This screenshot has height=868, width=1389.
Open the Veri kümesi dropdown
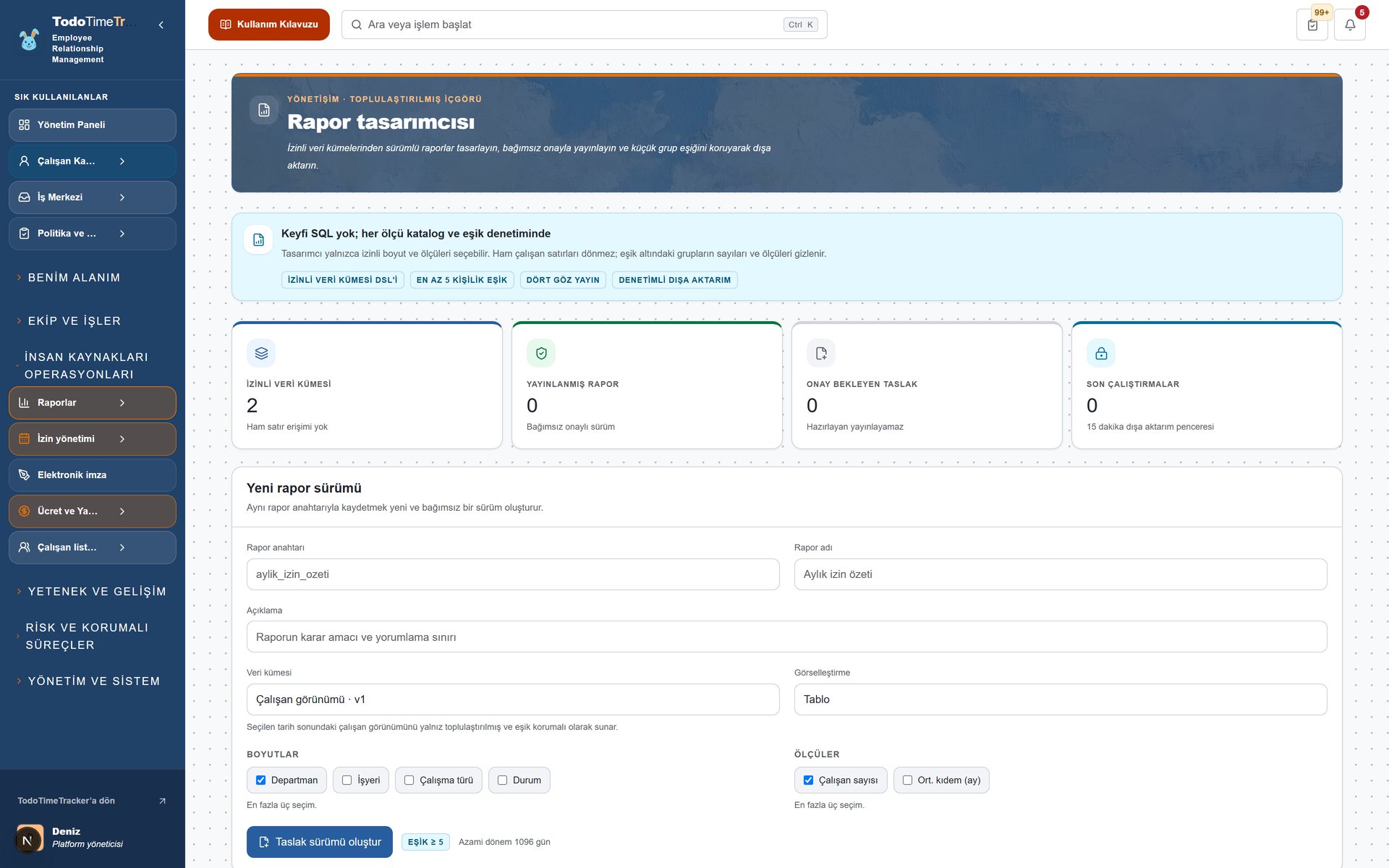[x=513, y=699]
